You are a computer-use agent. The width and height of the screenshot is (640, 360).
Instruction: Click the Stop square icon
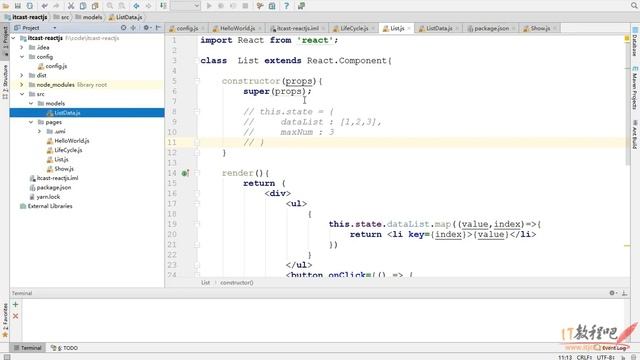click(x=245, y=6)
